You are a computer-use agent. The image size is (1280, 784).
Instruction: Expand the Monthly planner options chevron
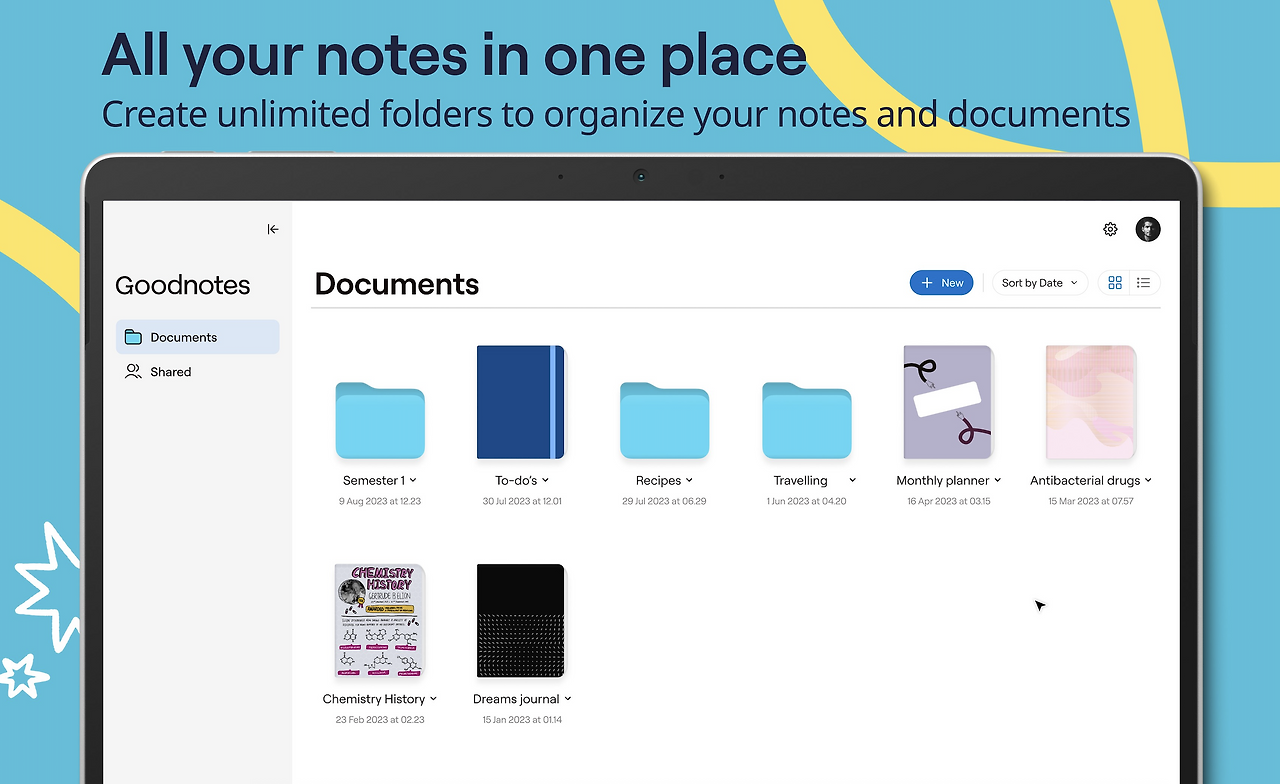pos(997,481)
